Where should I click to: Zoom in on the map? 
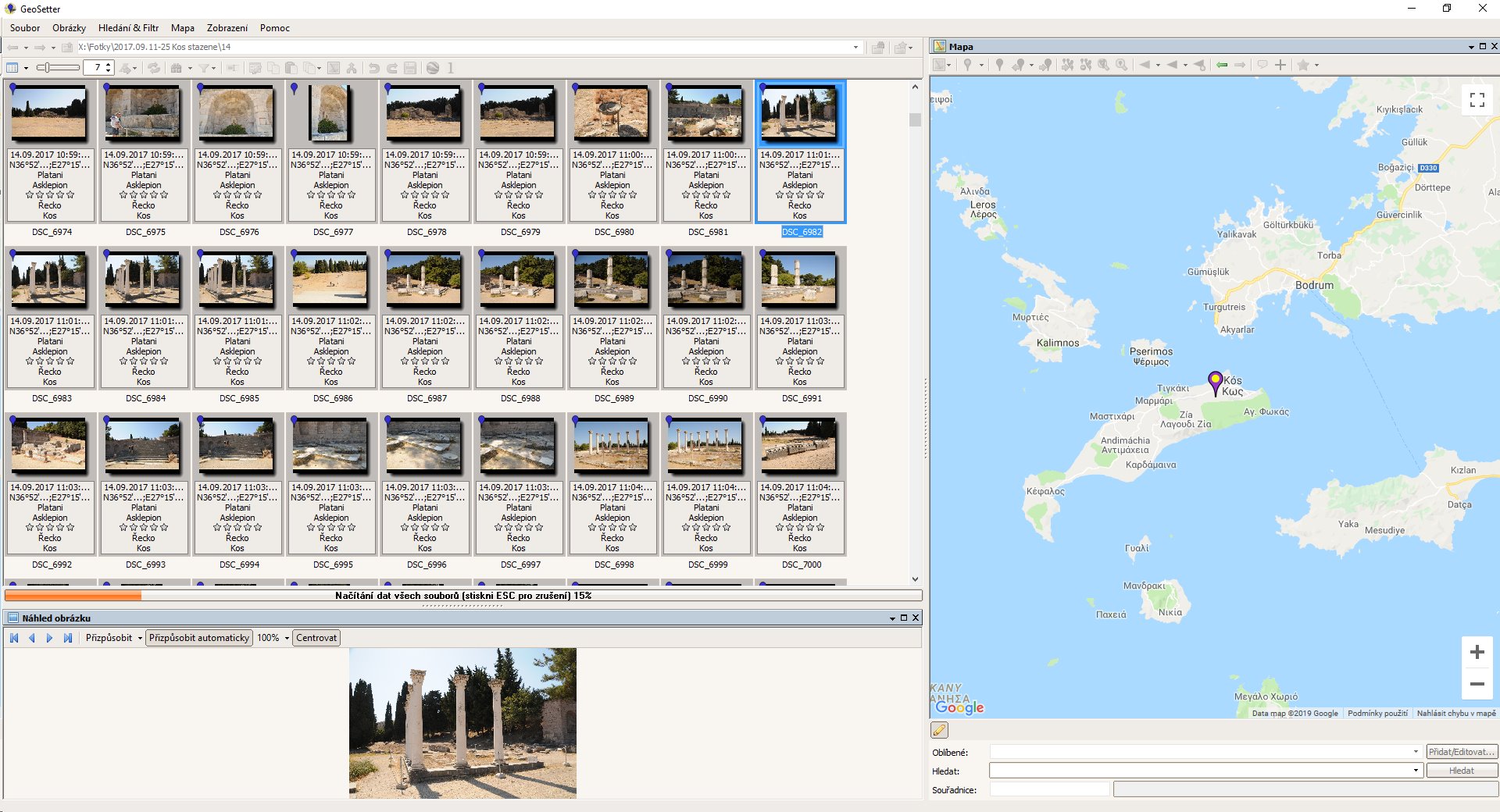click(x=1477, y=652)
